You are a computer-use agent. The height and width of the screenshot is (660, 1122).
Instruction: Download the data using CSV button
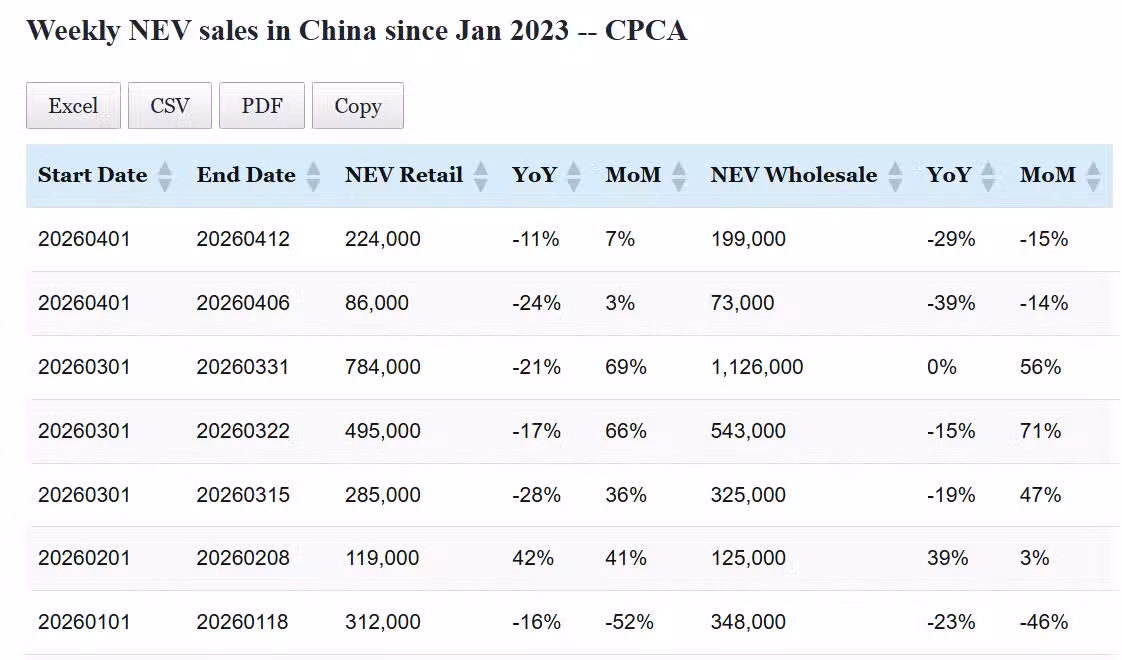pyautogui.click(x=170, y=106)
